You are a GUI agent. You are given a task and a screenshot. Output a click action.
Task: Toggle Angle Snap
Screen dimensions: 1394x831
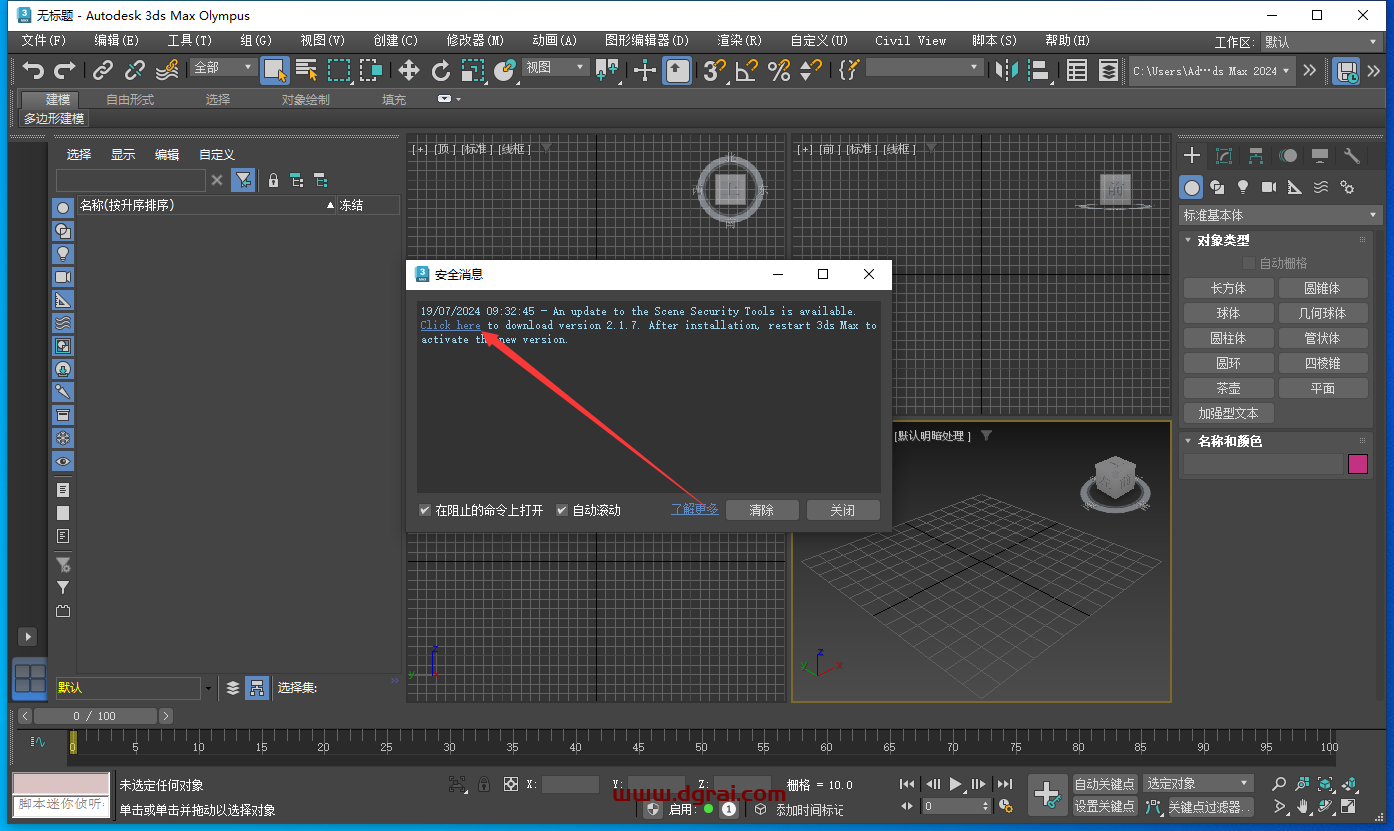(746, 70)
